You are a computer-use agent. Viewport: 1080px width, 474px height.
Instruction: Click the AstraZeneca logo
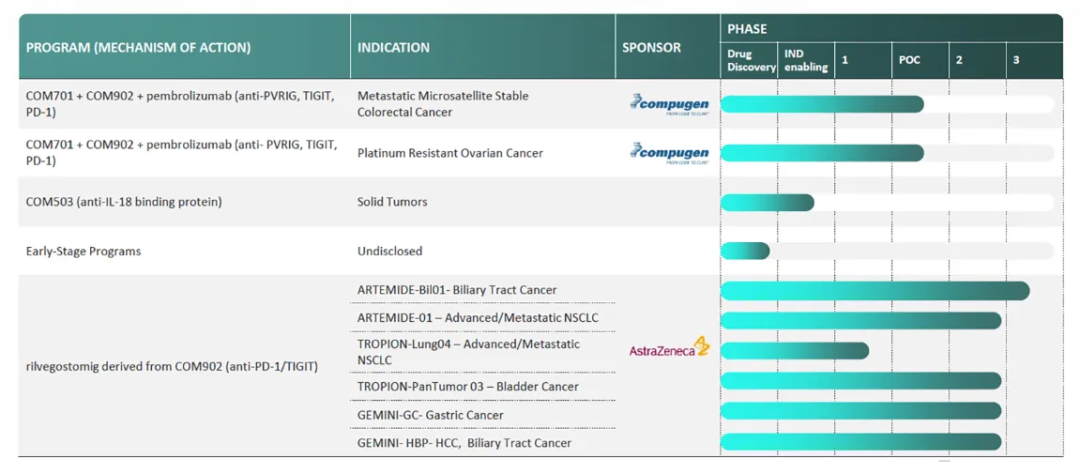(x=669, y=349)
